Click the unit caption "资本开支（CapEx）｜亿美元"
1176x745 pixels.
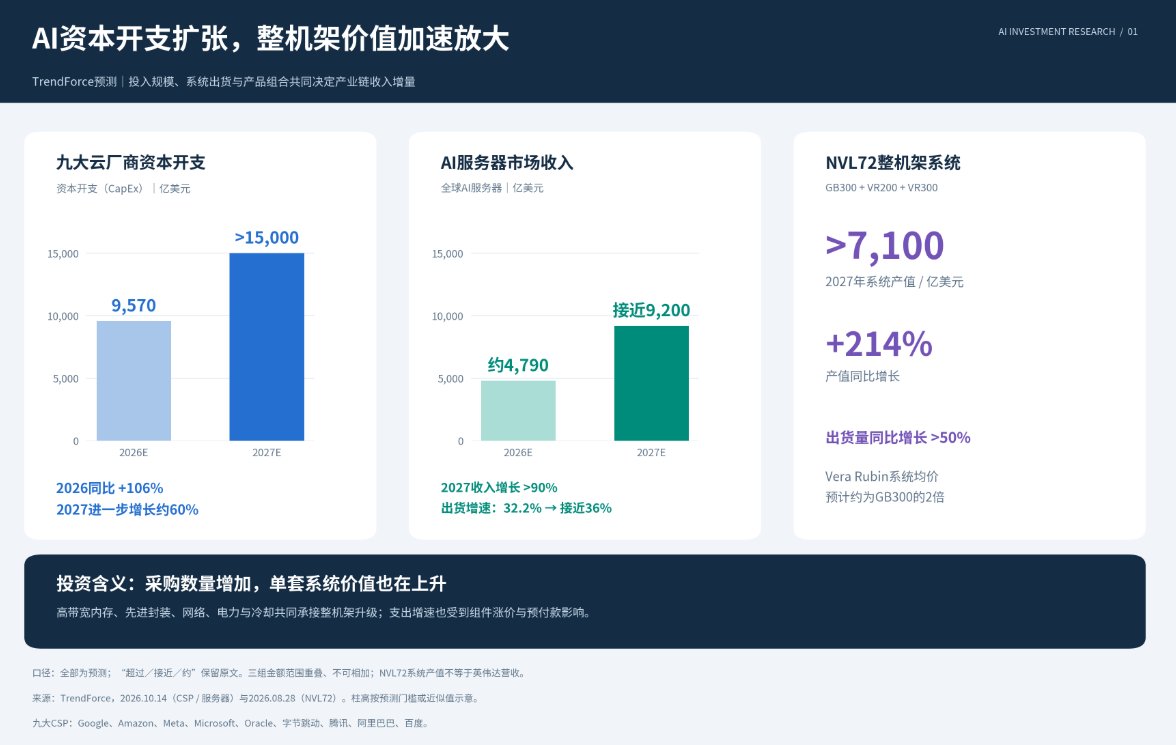(x=123, y=188)
